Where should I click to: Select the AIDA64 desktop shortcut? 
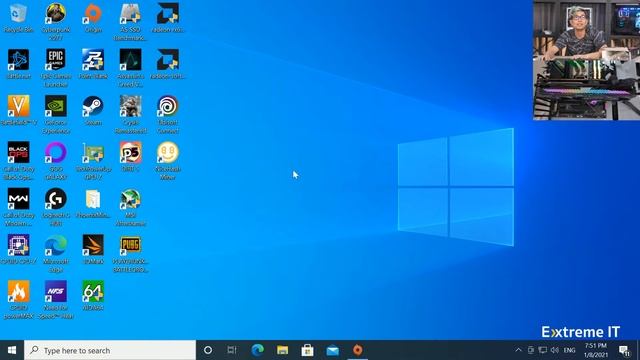coord(93,296)
